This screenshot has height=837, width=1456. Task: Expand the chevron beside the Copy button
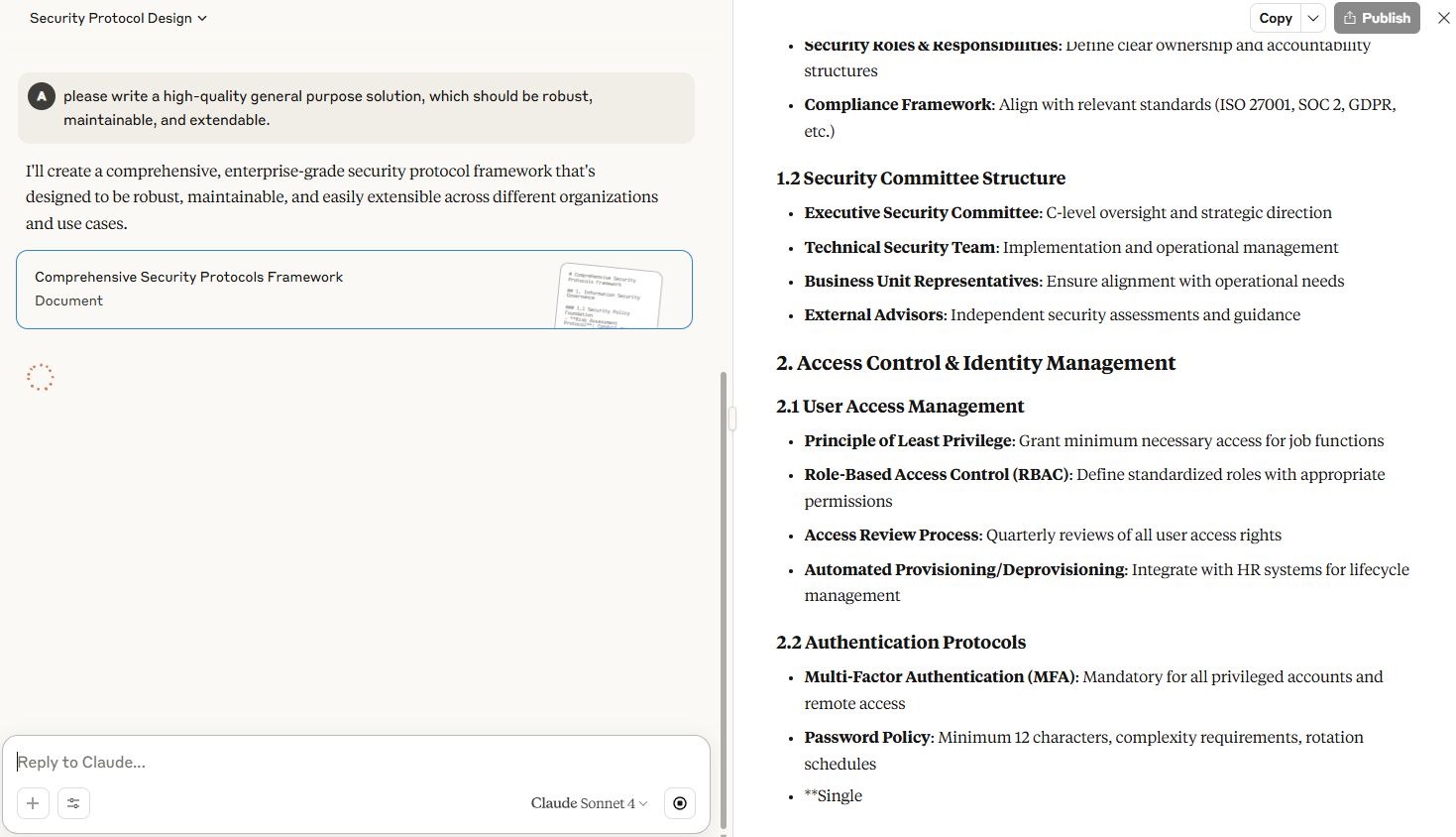click(x=1313, y=18)
